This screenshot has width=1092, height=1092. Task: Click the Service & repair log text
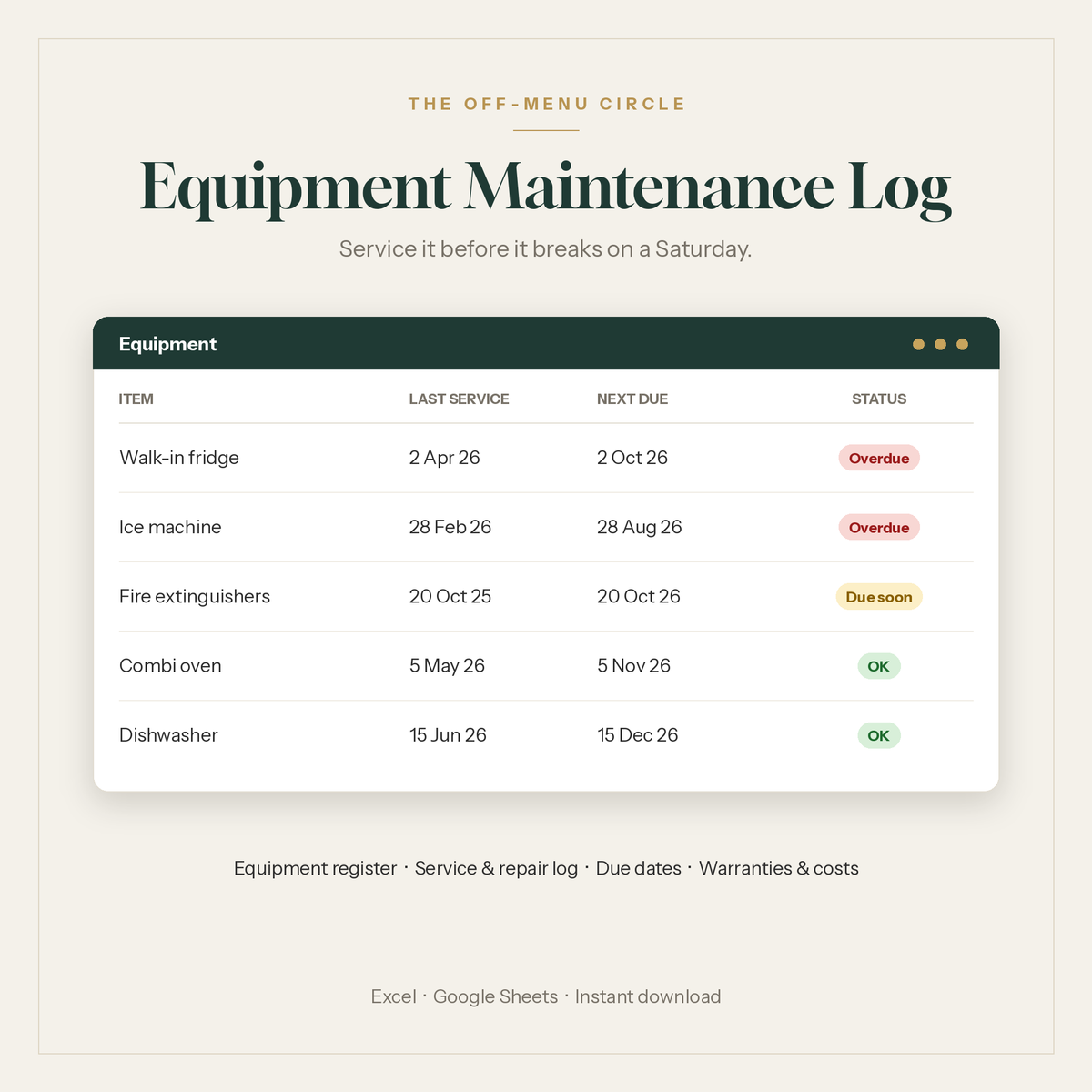[496, 868]
